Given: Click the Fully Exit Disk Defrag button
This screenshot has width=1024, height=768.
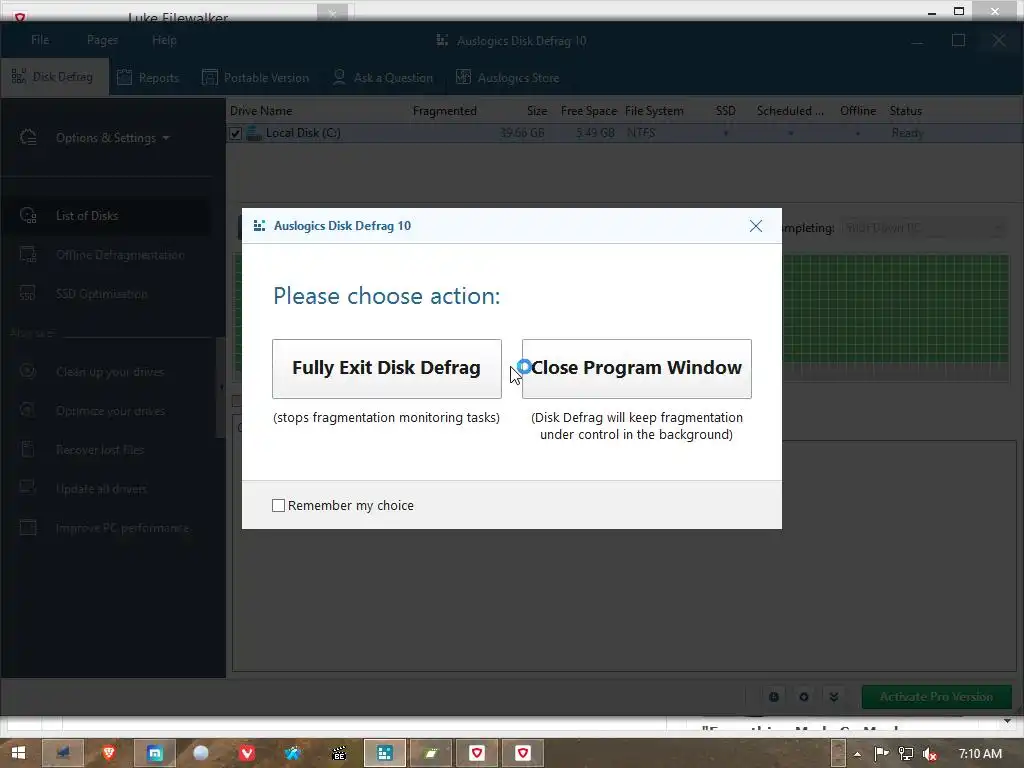Looking at the screenshot, I should pyautogui.click(x=387, y=368).
